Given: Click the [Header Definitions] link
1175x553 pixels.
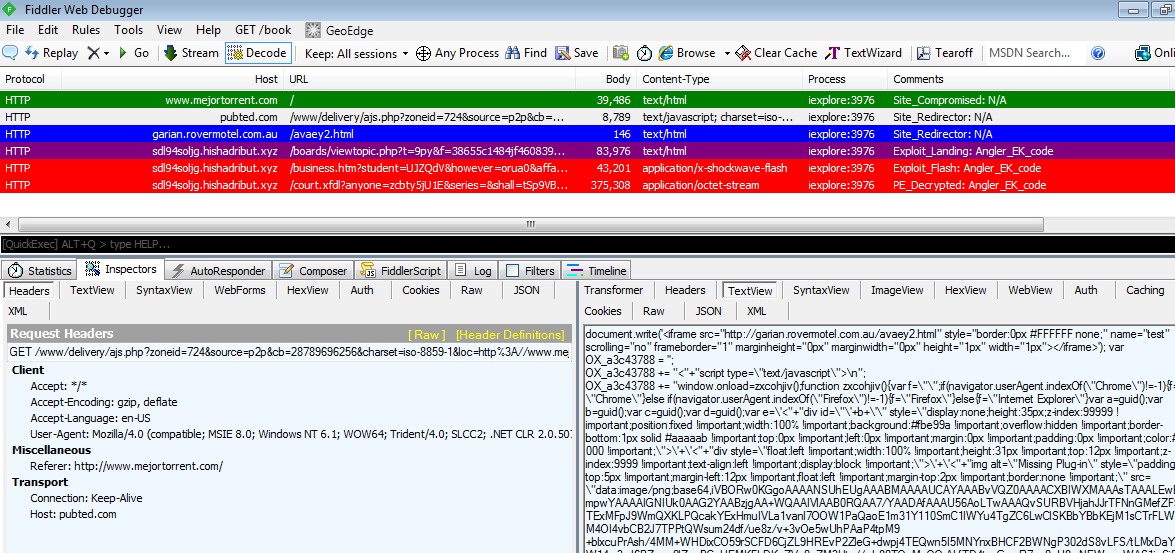Looking at the screenshot, I should [x=510, y=334].
